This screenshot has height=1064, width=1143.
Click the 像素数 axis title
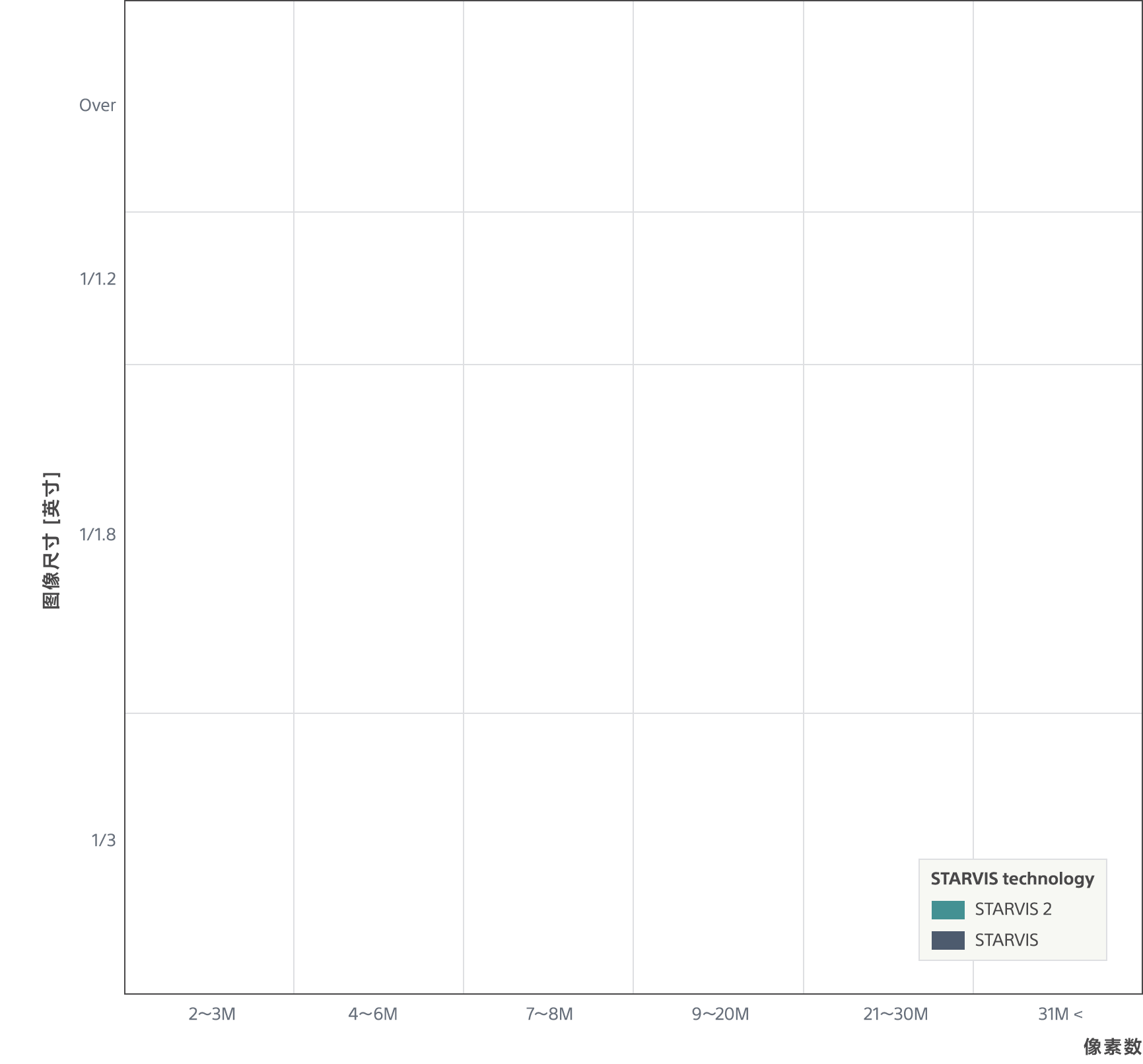click(x=1113, y=1047)
